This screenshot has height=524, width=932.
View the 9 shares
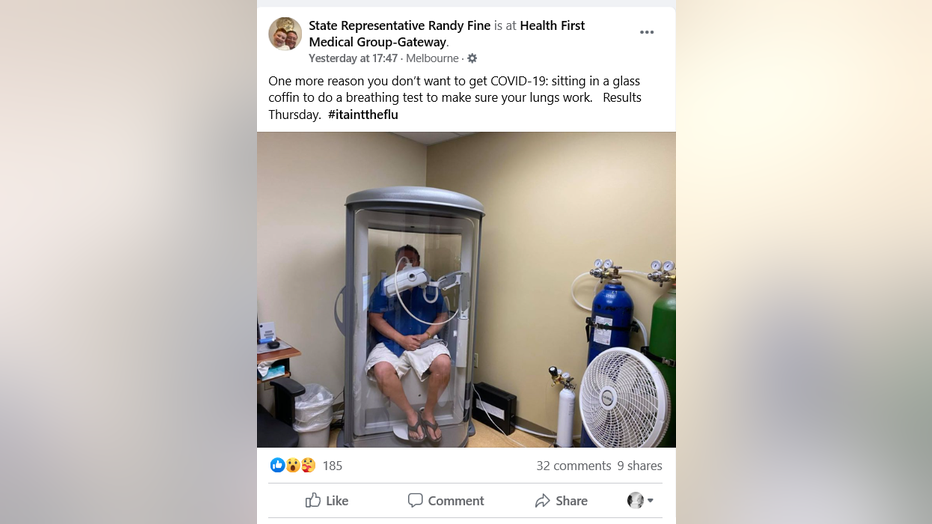[640, 466]
